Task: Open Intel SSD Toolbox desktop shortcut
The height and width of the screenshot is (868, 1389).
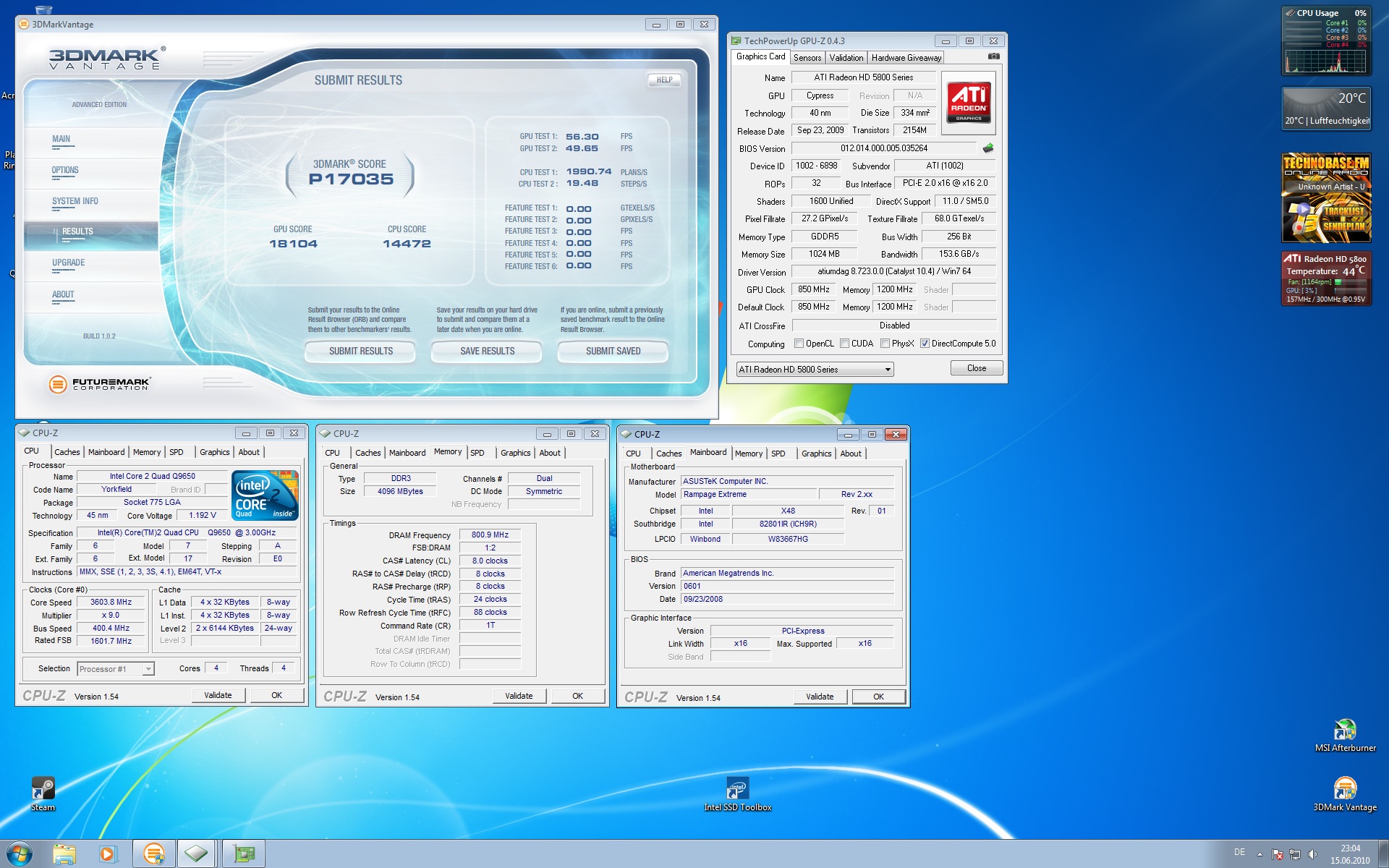Action: pyautogui.click(x=737, y=793)
